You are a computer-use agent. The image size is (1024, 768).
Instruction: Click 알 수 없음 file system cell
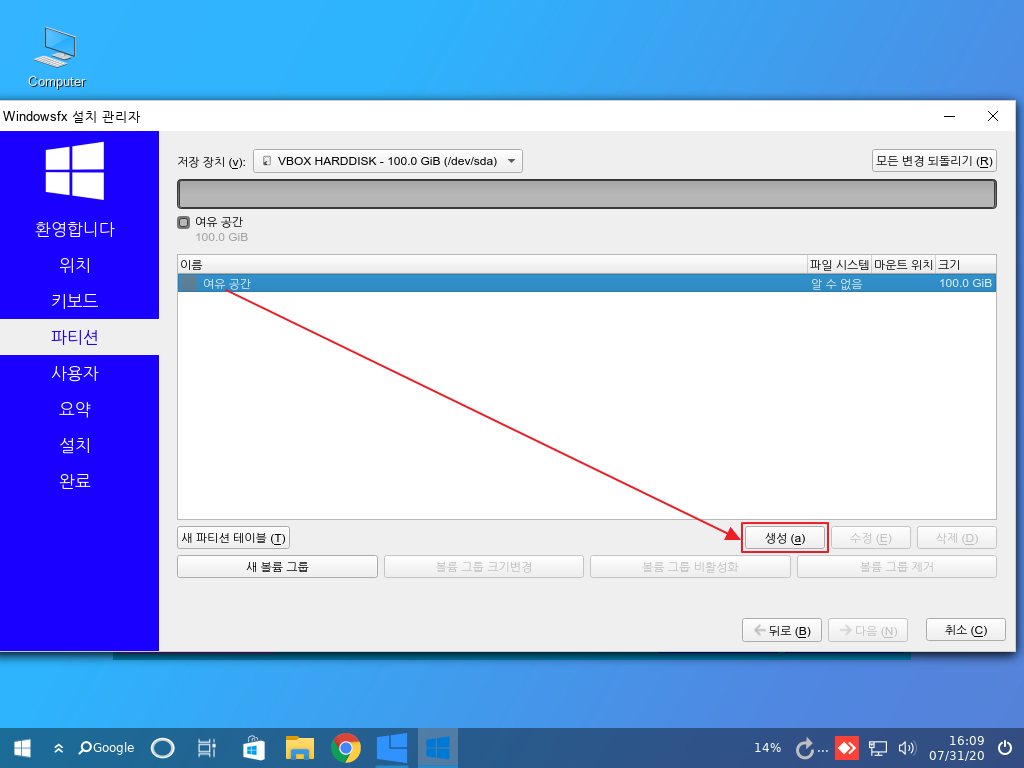tap(837, 283)
